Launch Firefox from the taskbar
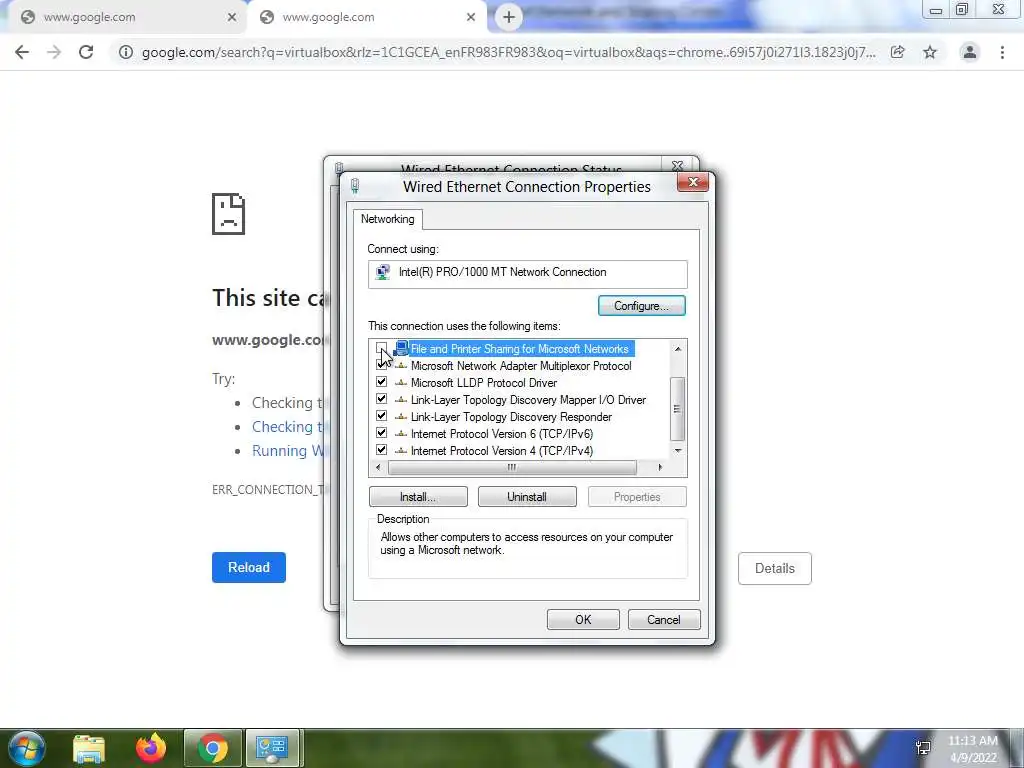This screenshot has width=1024, height=768. [151, 748]
